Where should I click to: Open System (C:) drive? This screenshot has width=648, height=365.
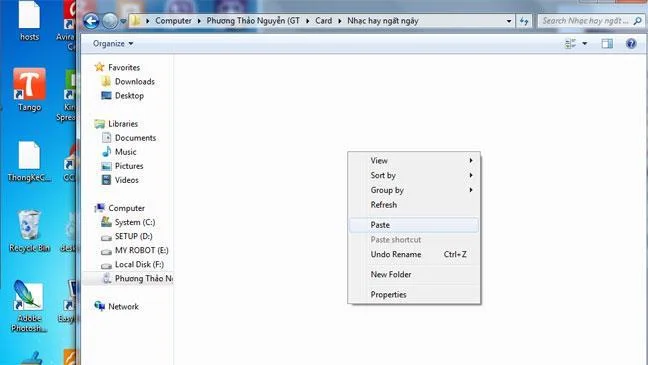tap(135, 222)
